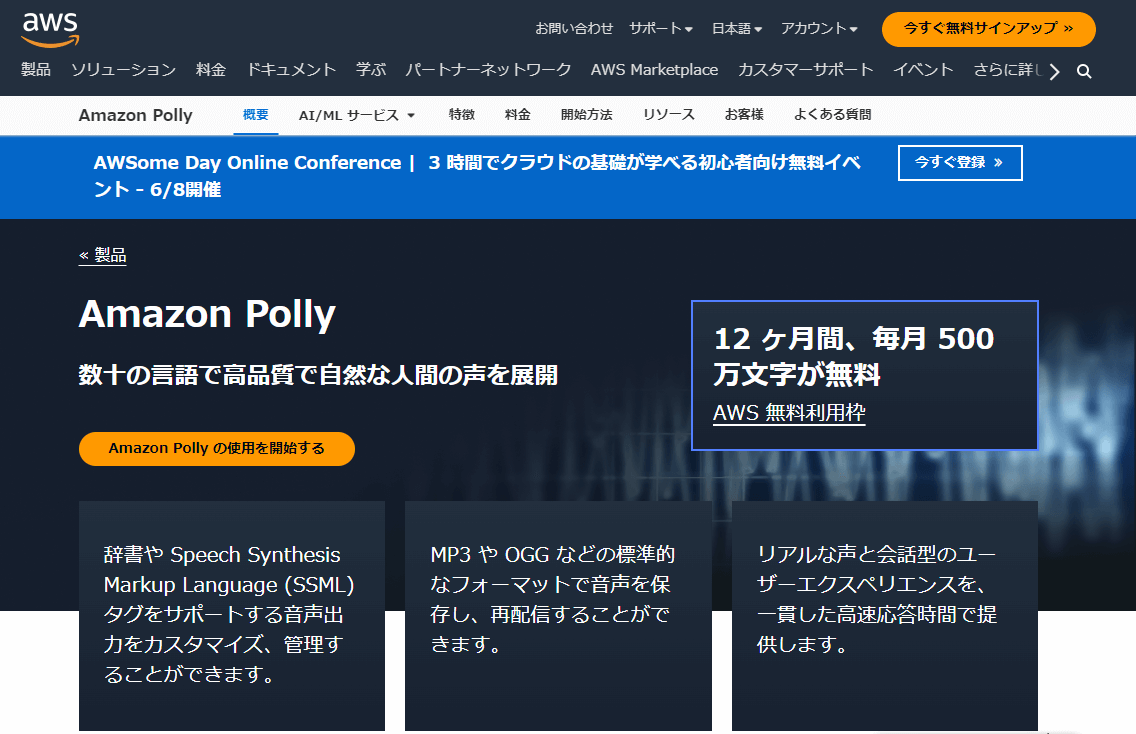Open the search magnifier icon
Screen dimensions: 1136x734
[x=1084, y=71]
